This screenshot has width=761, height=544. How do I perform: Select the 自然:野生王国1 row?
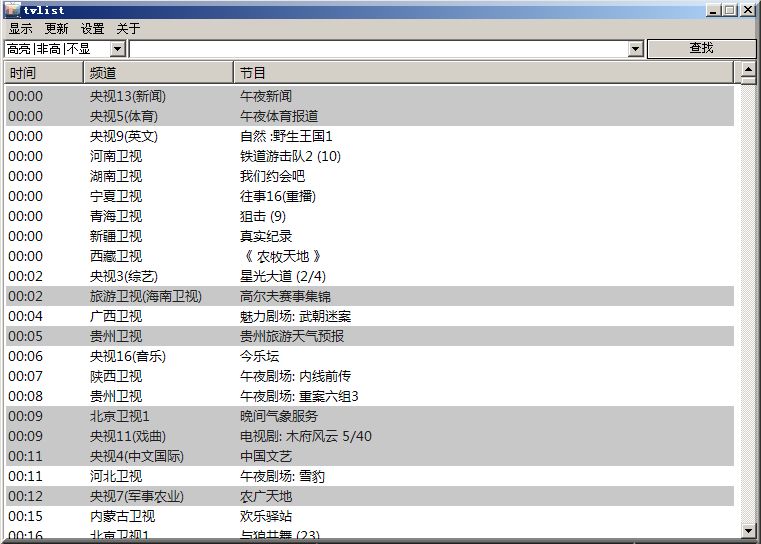pyautogui.click(x=369, y=136)
